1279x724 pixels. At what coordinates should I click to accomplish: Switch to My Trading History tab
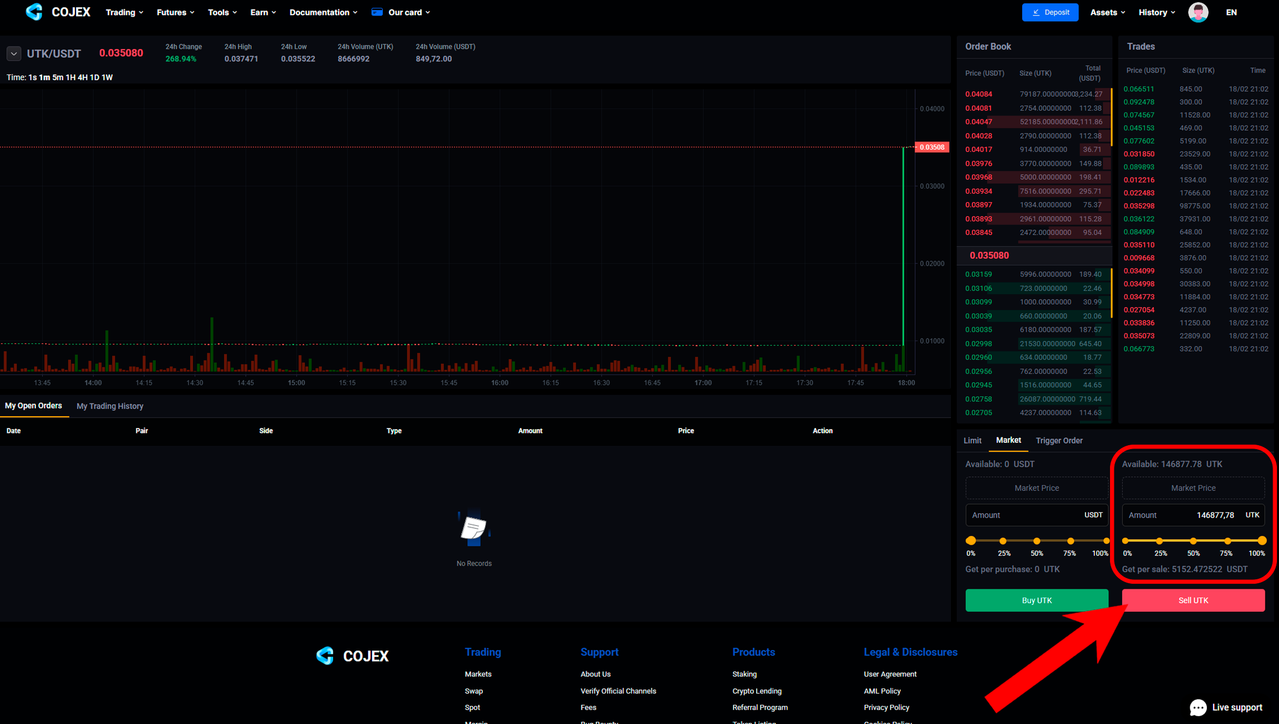coord(110,406)
